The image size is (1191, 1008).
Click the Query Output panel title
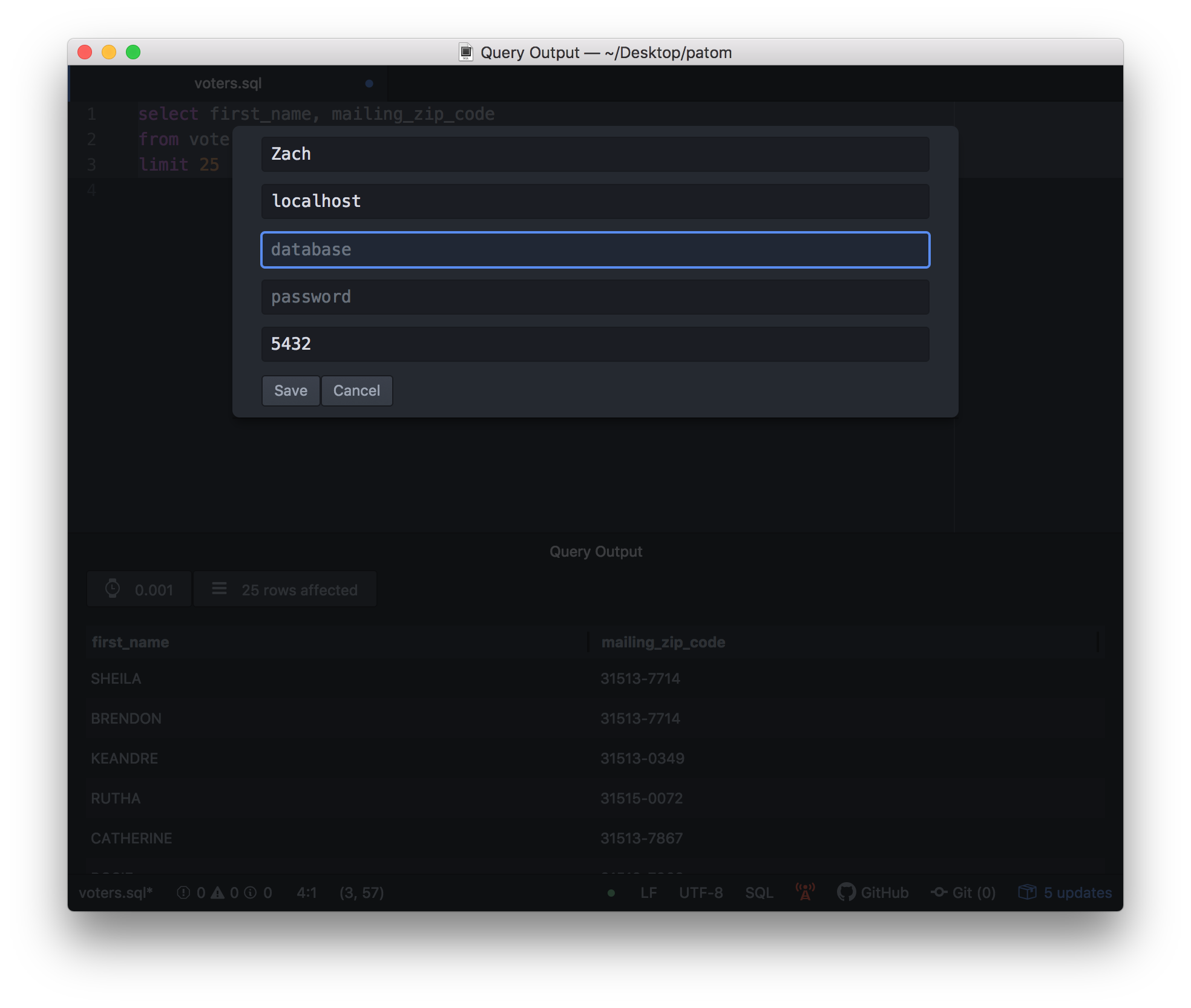(596, 551)
